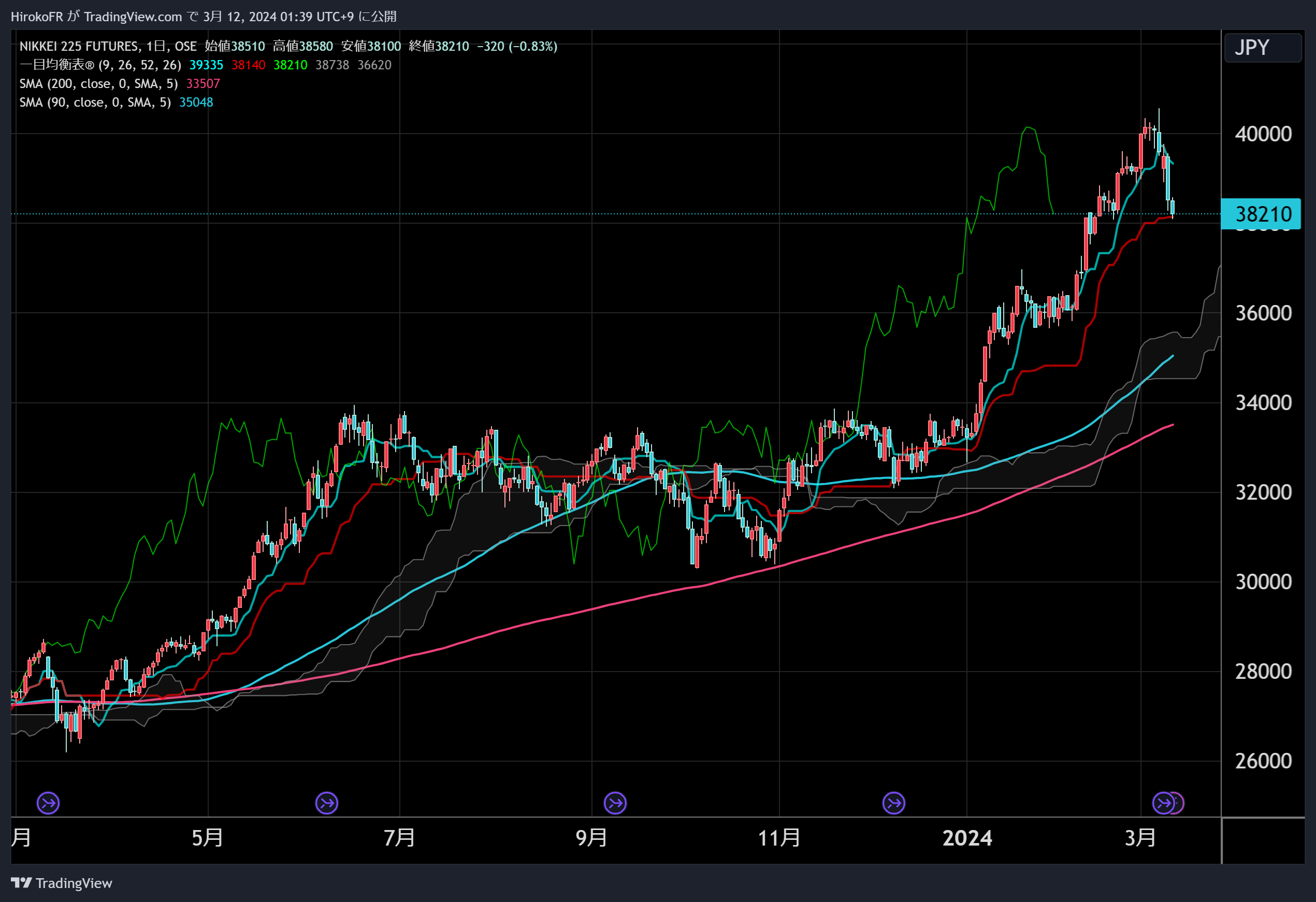Click the NIKKEI 225 FUTURES symbol title

pyautogui.click(x=79, y=47)
